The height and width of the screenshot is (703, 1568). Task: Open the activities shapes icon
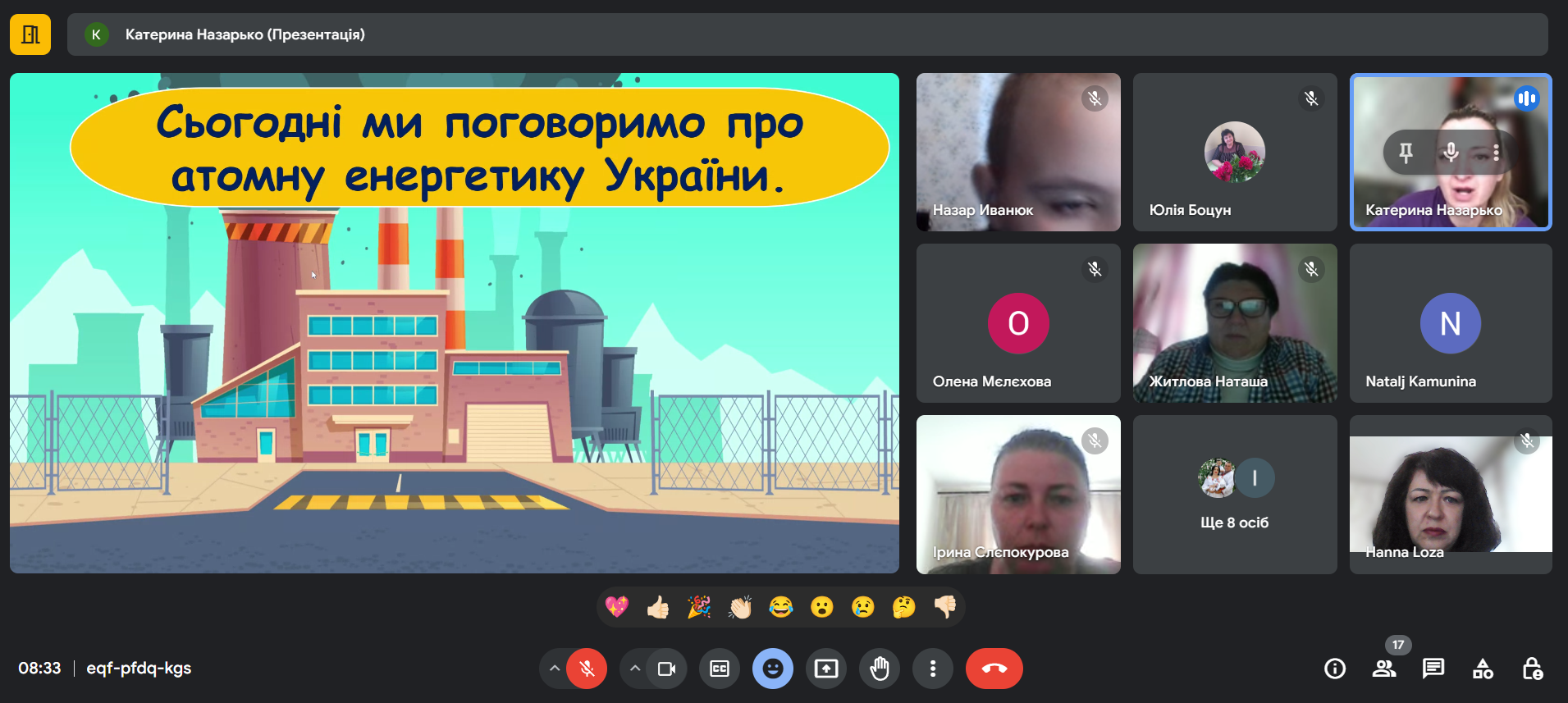(x=1483, y=669)
